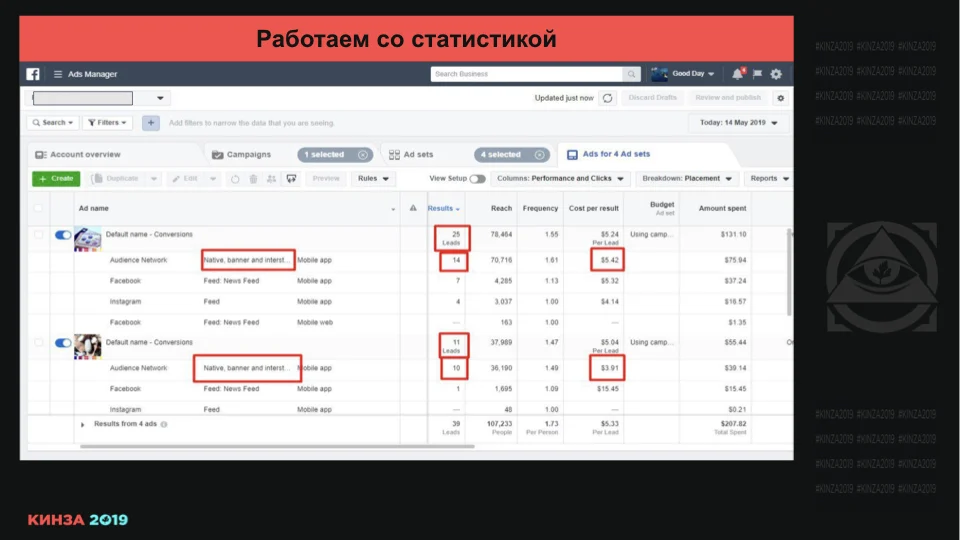Open the Reports dropdown
The height and width of the screenshot is (540, 960).
tap(769, 179)
